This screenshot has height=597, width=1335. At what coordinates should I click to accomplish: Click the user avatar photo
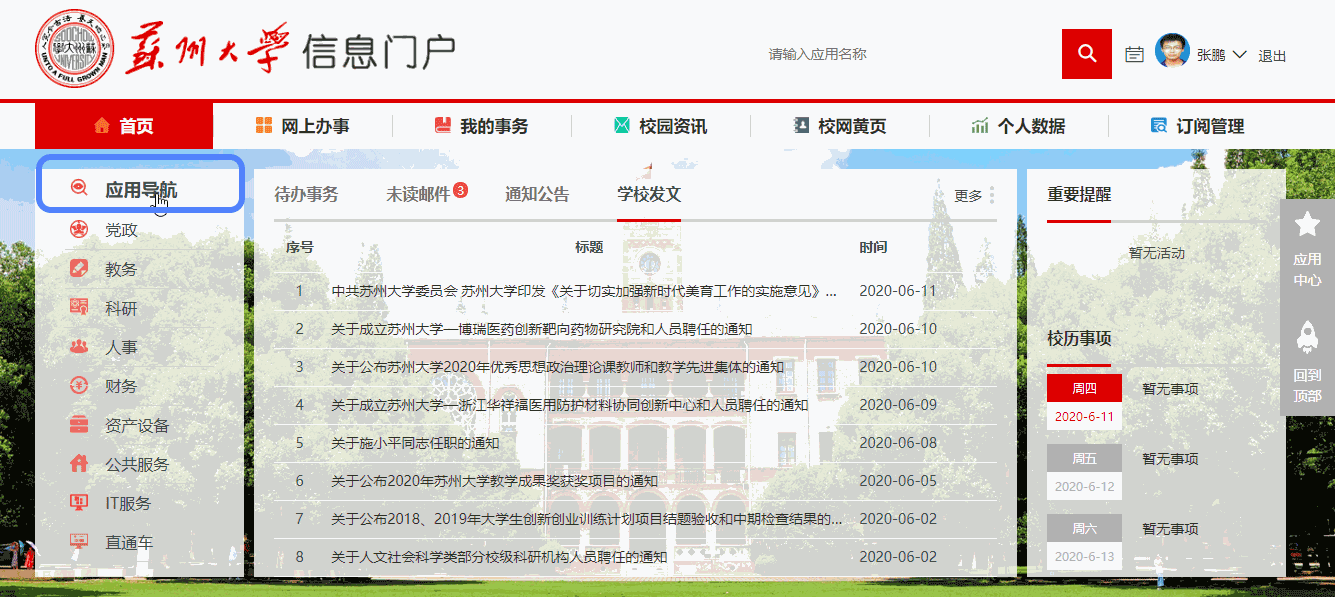(1172, 52)
